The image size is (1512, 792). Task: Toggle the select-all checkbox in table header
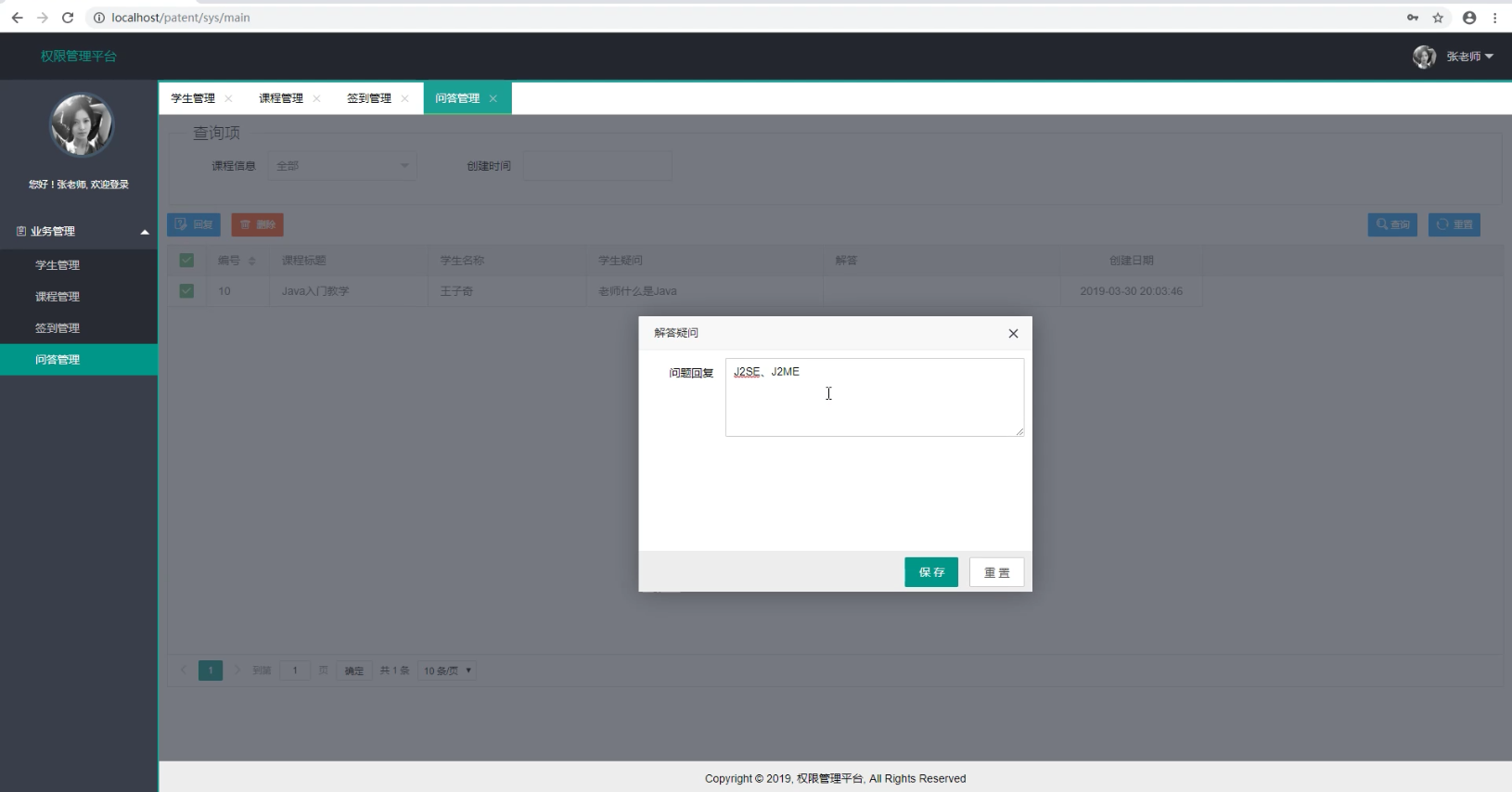click(x=186, y=261)
